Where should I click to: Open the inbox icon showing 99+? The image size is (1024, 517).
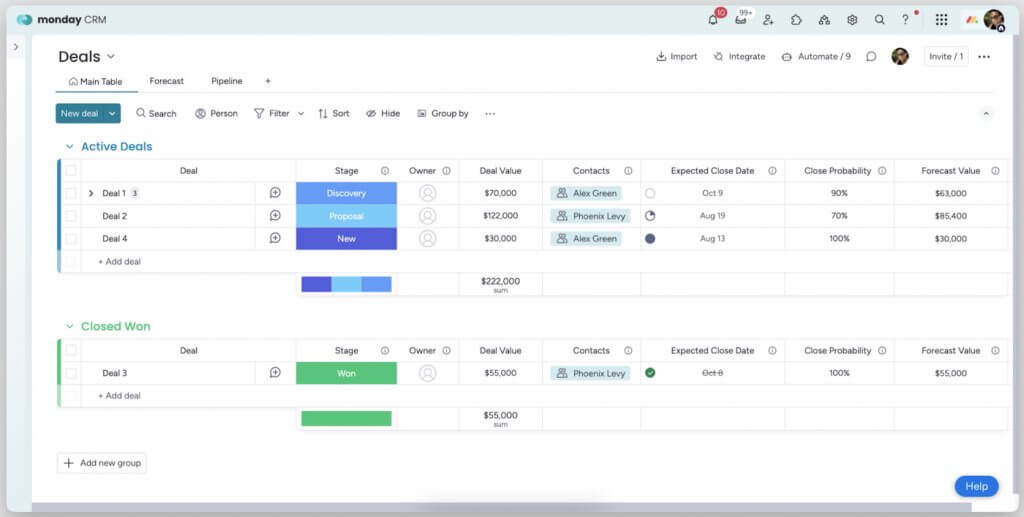741,20
